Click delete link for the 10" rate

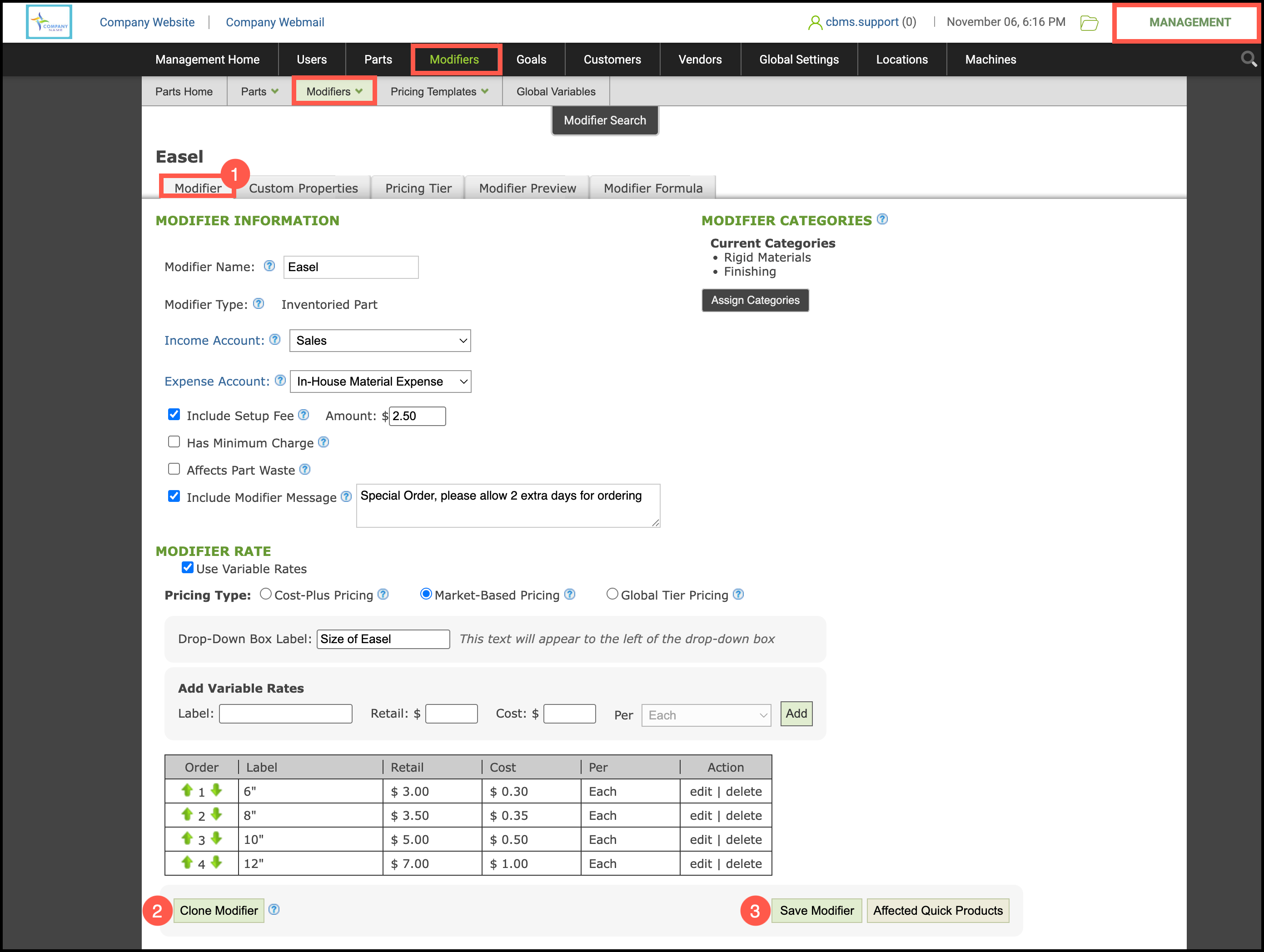tap(743, 839)
